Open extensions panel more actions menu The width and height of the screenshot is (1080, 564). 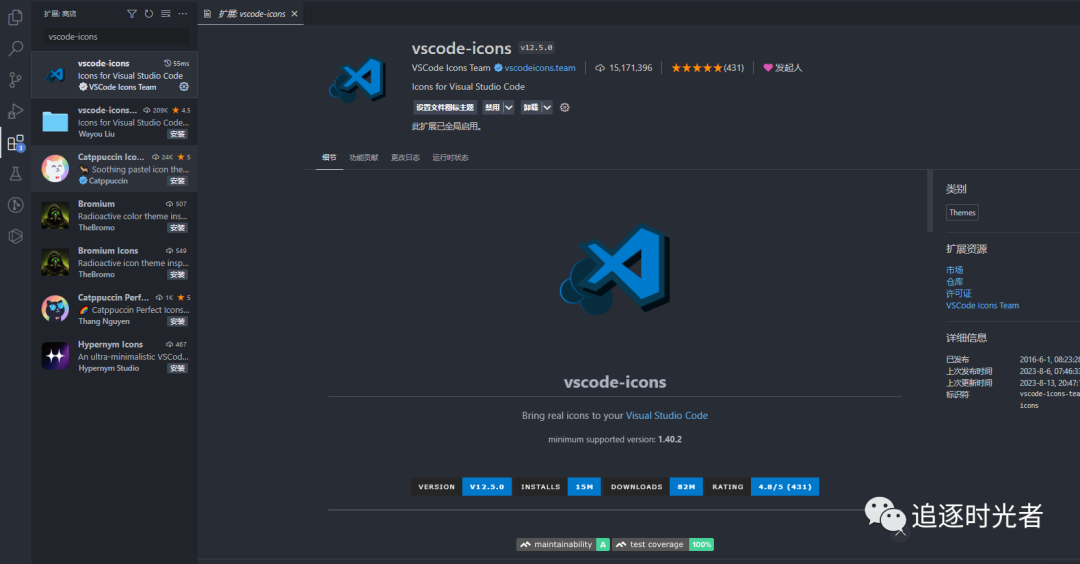tap(183, 14)
